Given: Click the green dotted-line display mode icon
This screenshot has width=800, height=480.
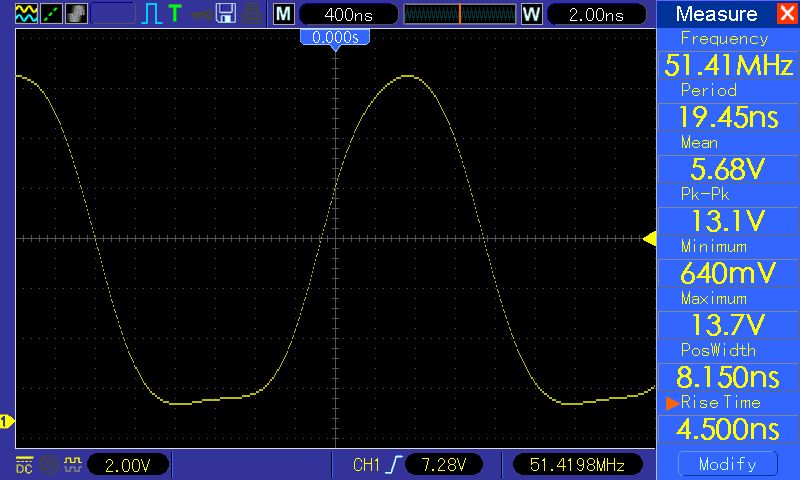Looking at the screenshot, I should (x=52, y=14).
